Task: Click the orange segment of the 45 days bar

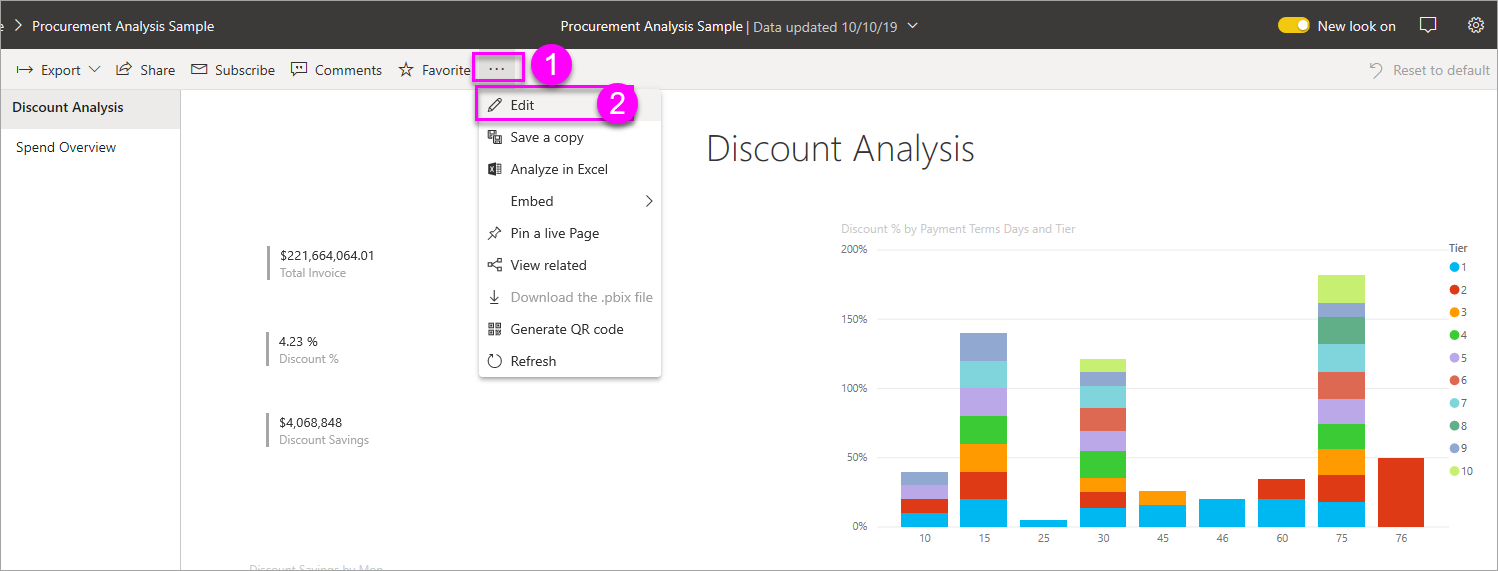Action: tap(1162, 498)
